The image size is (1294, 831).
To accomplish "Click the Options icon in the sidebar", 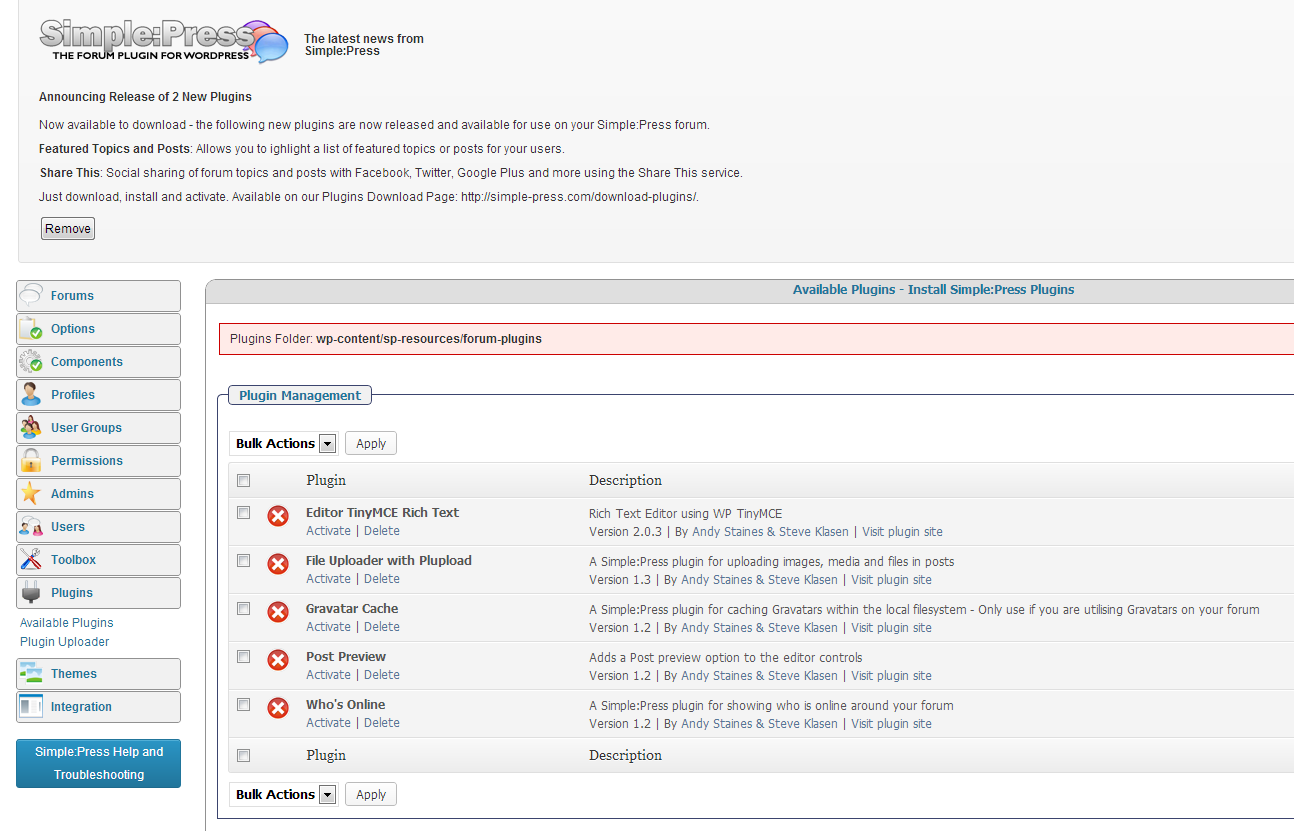I will pyautogui.click(x=31, y=328).
